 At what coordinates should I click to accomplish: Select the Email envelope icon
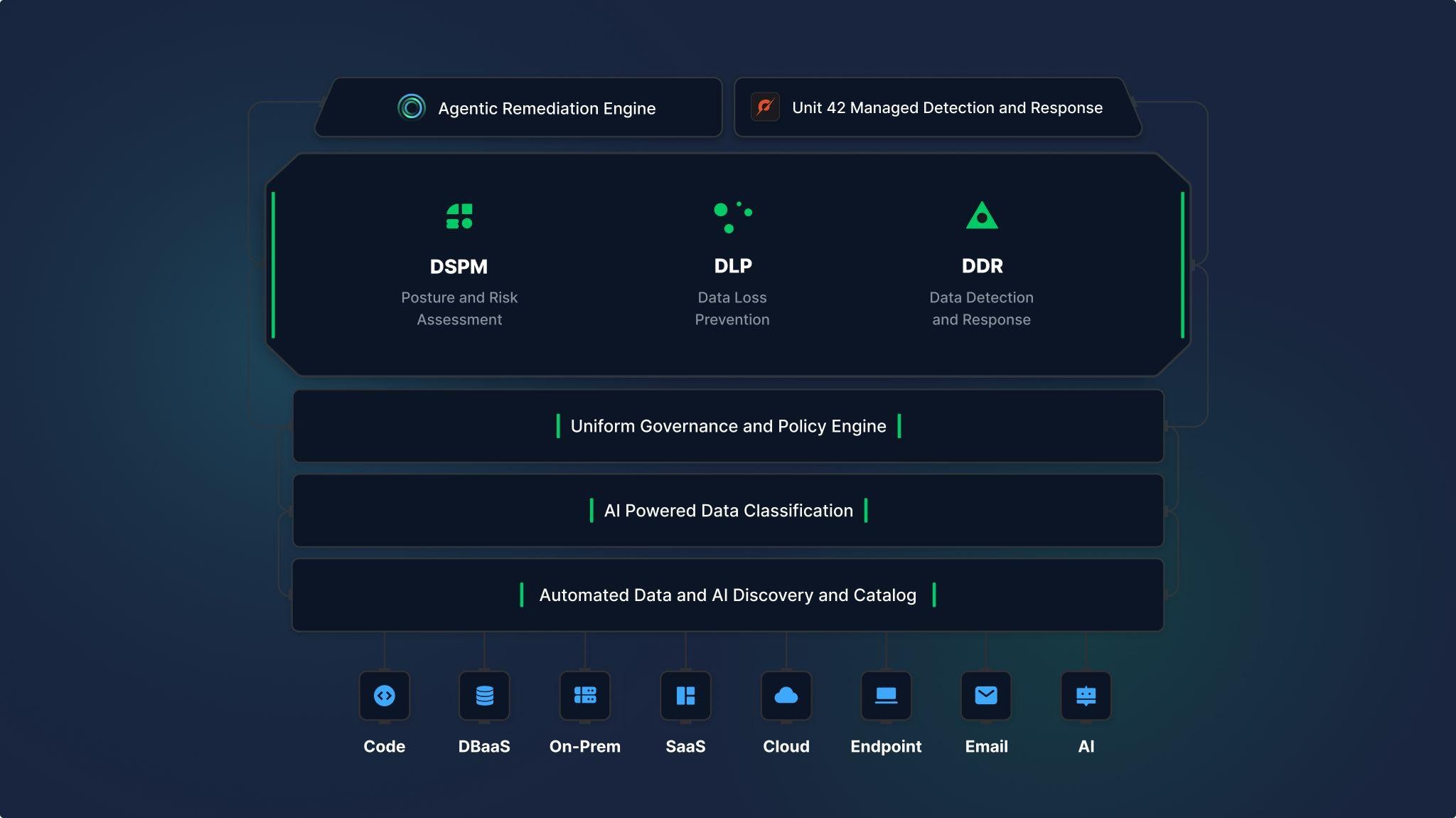[x=986, y=696]
